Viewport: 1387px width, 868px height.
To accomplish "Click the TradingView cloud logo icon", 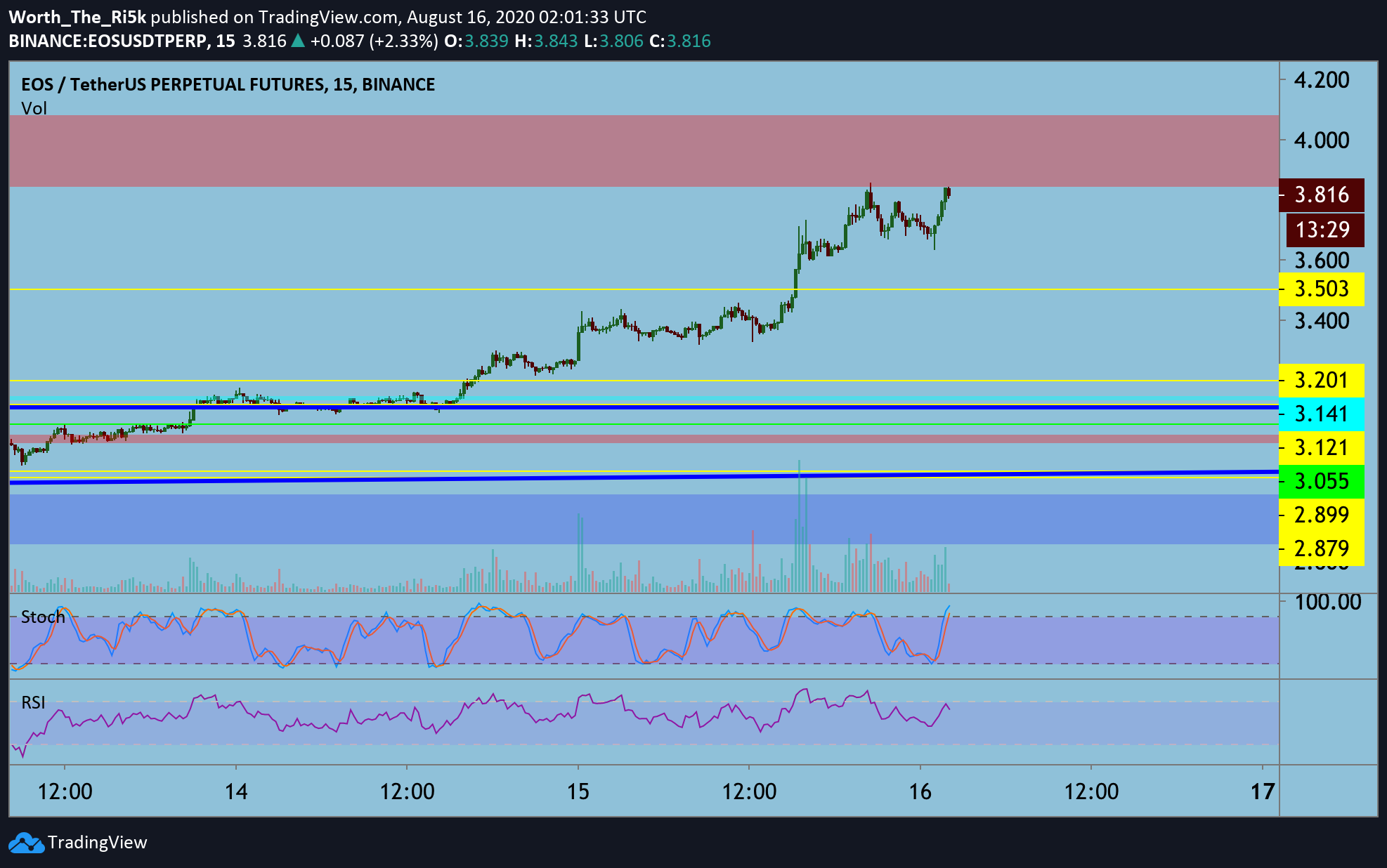I will point(26,843).
